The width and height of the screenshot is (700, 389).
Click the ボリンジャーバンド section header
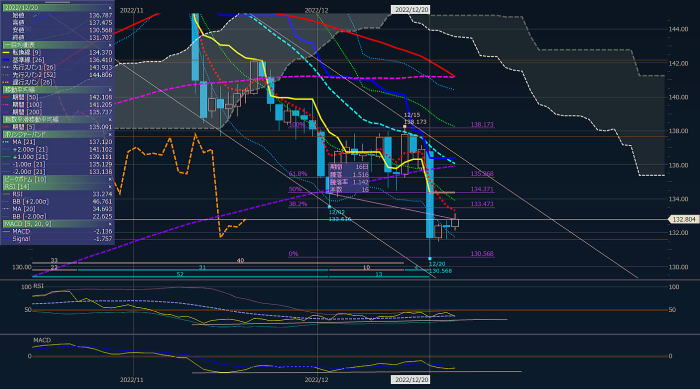click(x=58, y=134)
